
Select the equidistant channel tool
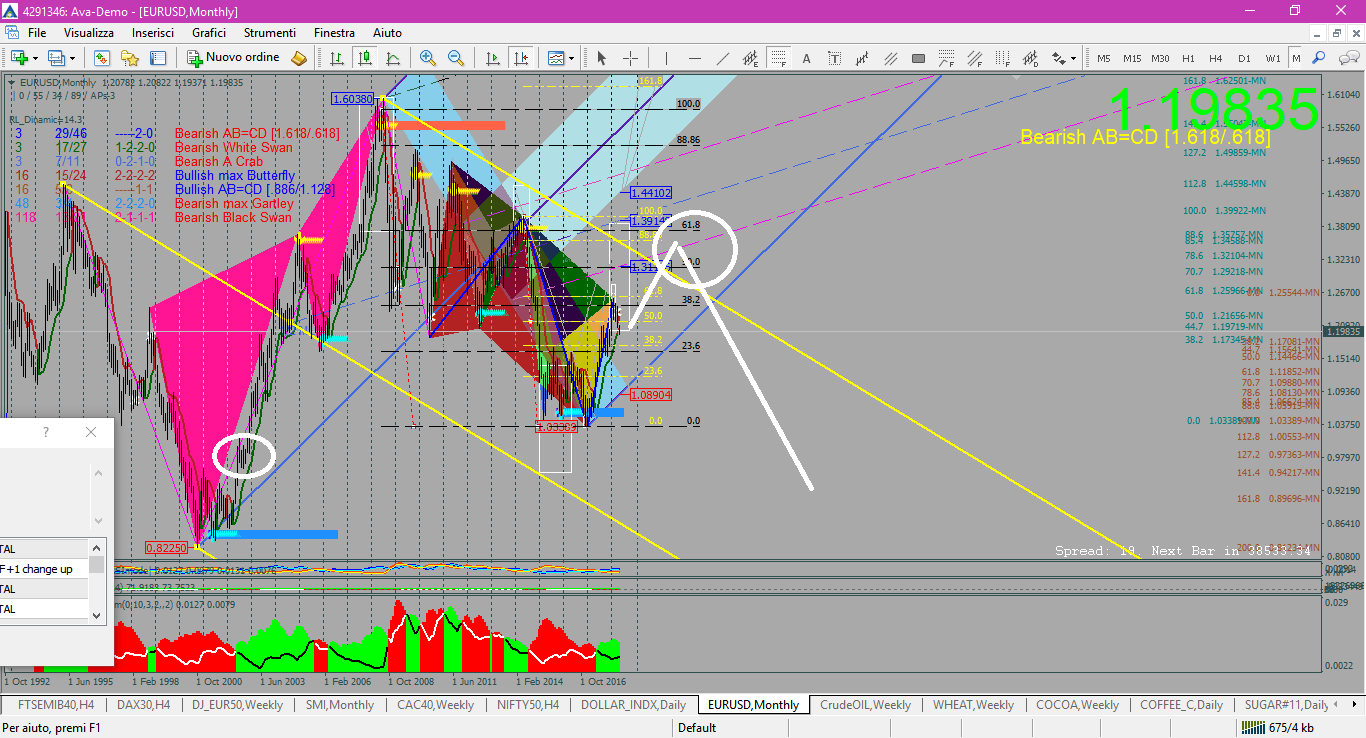750,58
